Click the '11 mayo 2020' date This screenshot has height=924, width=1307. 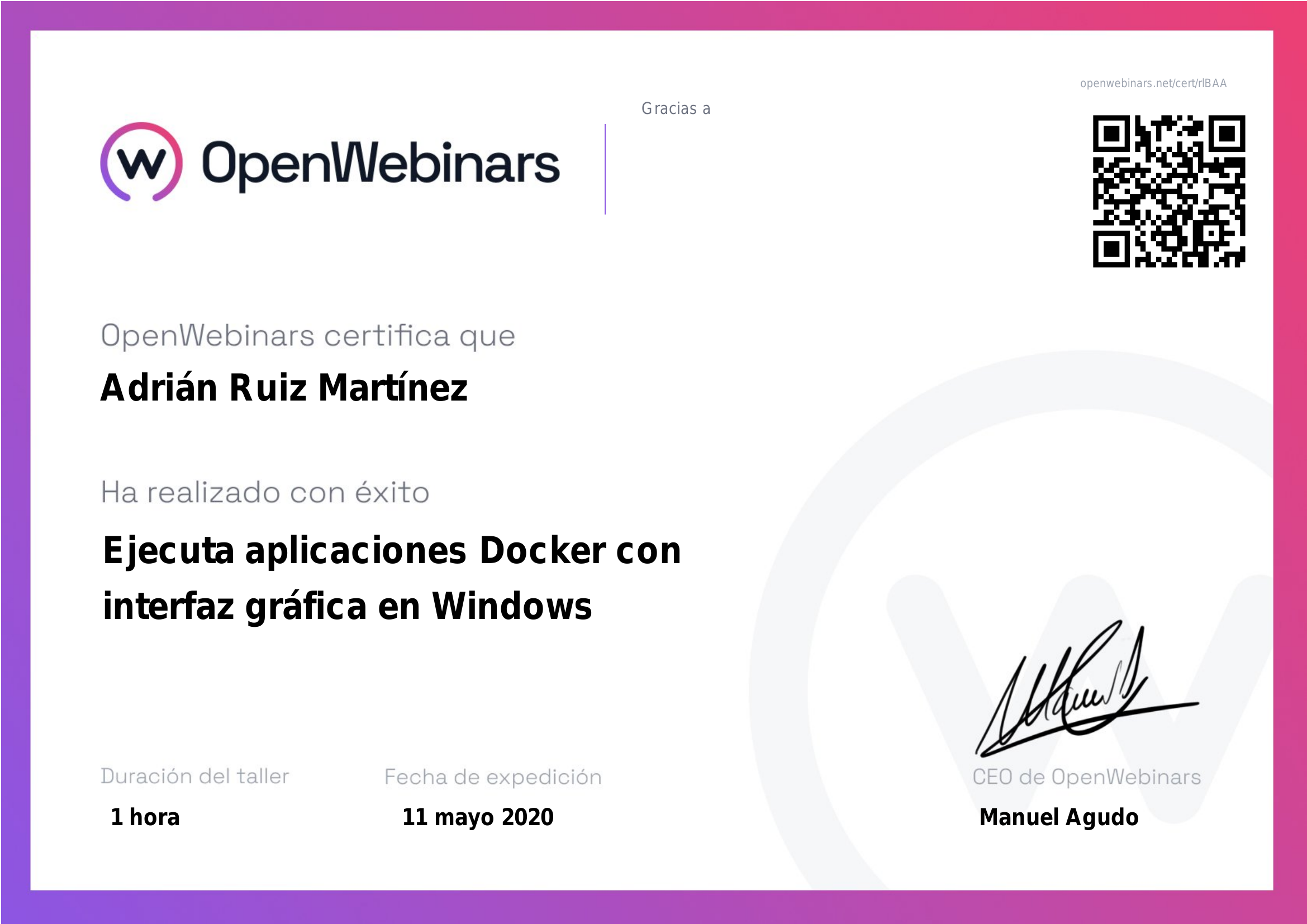click(478, 818)
